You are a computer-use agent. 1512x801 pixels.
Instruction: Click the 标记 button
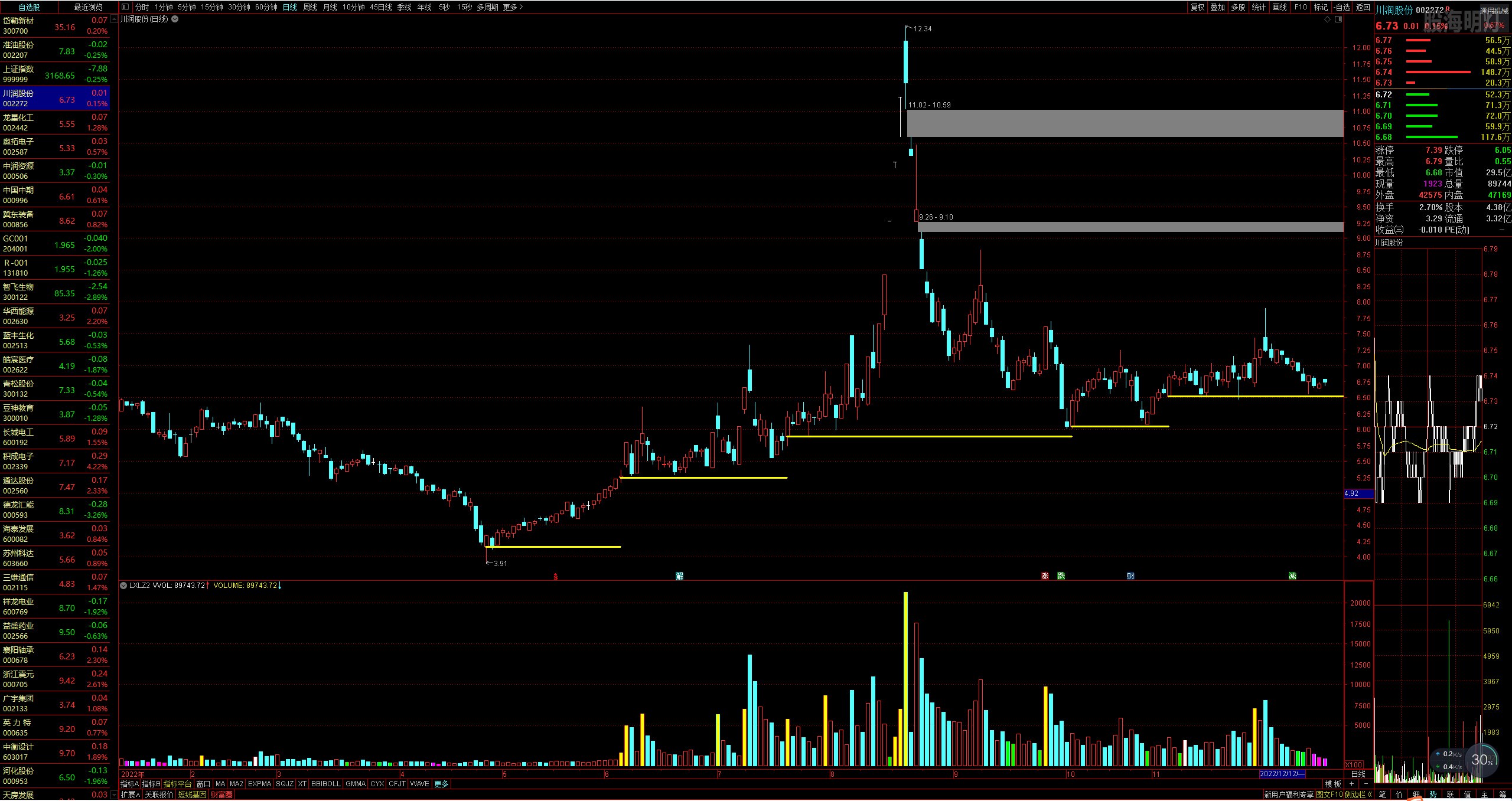coord(1321,7)
